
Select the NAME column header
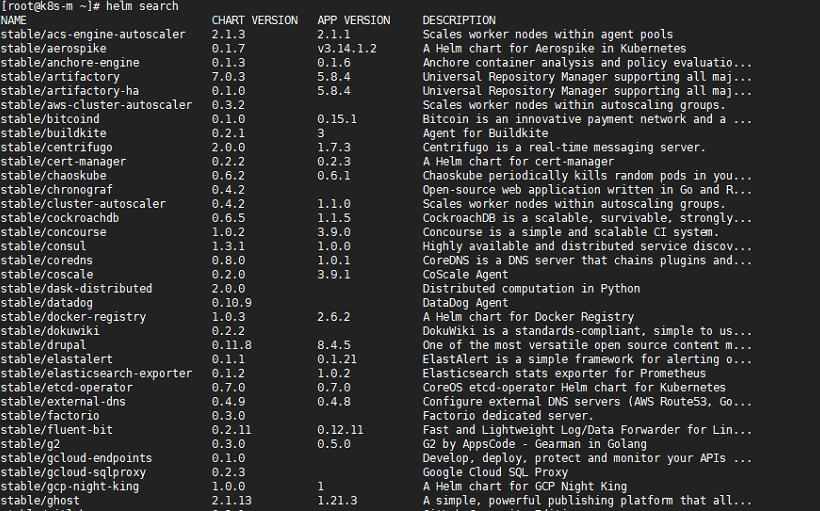pyautogui.click(x=14, y=20)
